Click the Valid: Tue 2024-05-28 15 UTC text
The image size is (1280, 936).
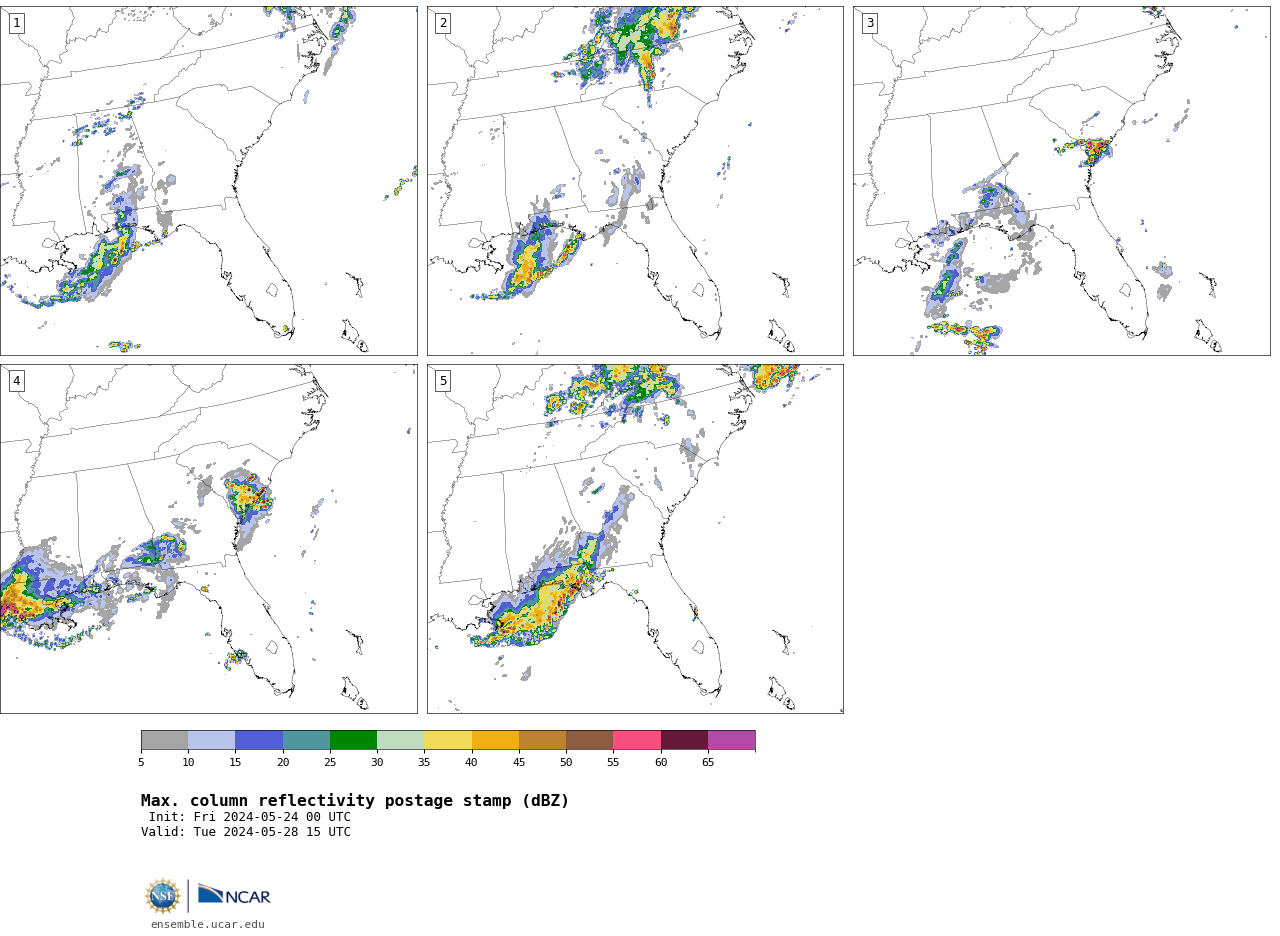246,832
